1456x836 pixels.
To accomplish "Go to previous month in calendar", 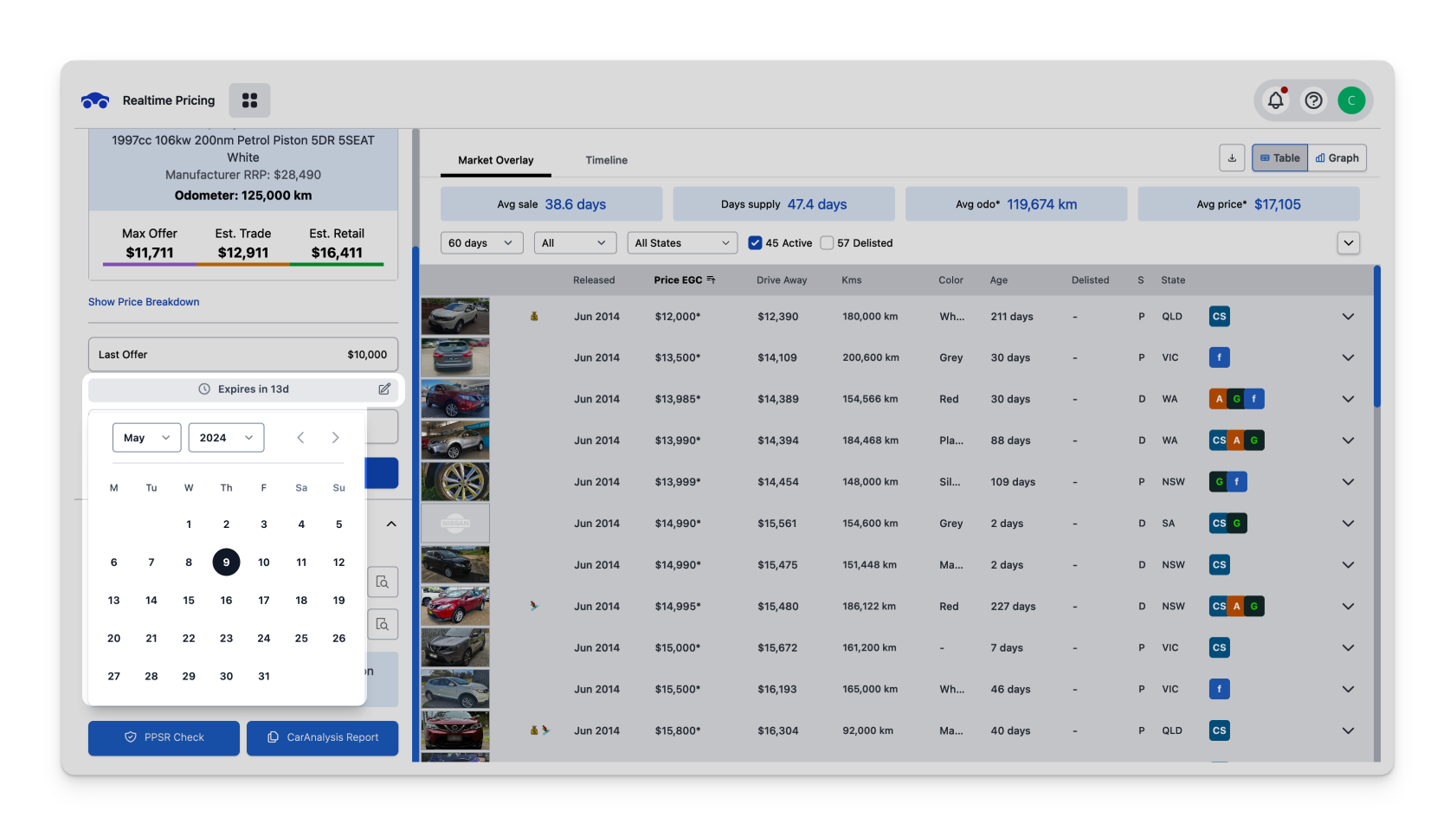I will coord(300,438).
